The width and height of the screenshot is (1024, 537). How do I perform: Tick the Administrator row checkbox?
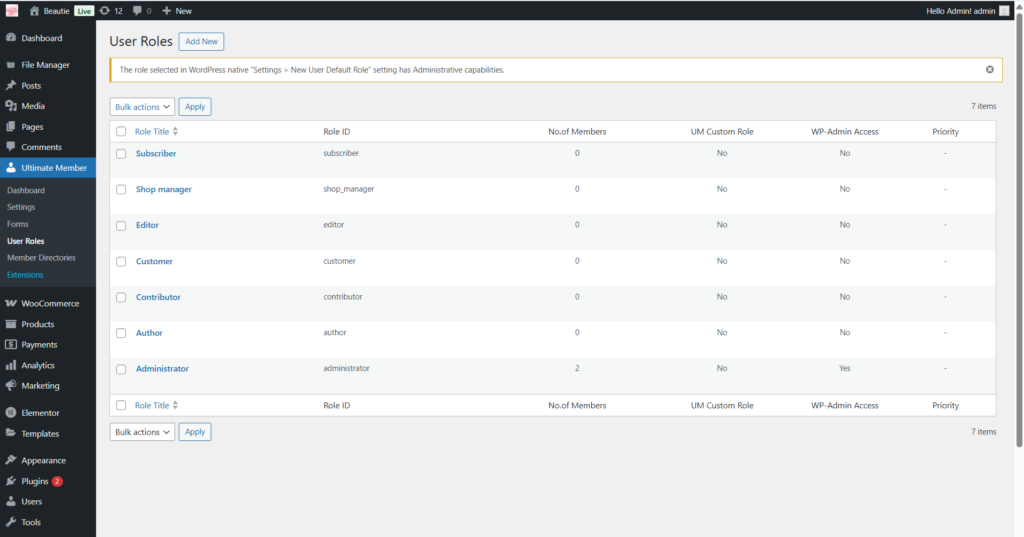pyautogui.click(x=121, y=369)
